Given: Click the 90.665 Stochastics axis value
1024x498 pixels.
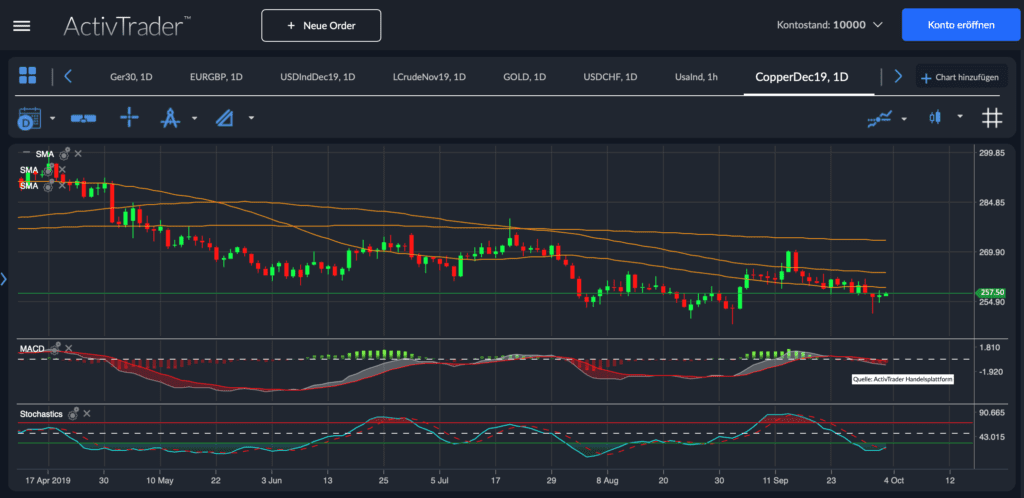Looking at the screenshot, I should point(991,412).
